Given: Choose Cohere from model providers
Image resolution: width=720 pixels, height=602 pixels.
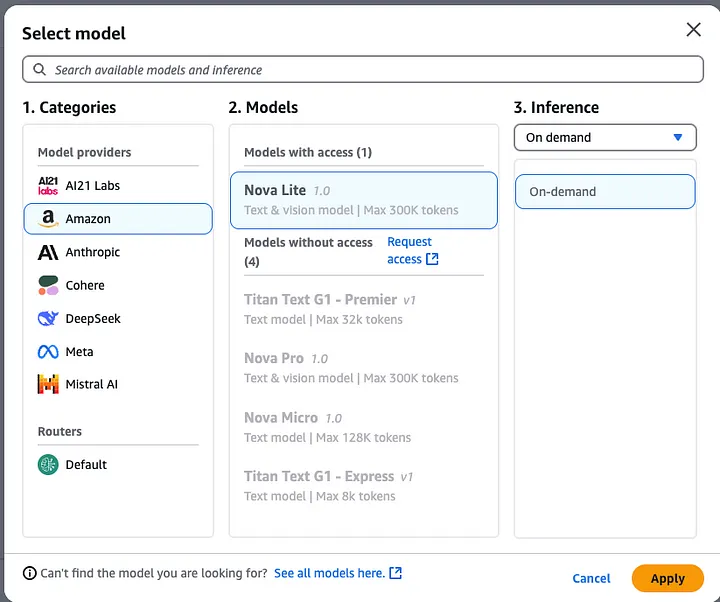Looking at the screenshot, I should (118, 285).
